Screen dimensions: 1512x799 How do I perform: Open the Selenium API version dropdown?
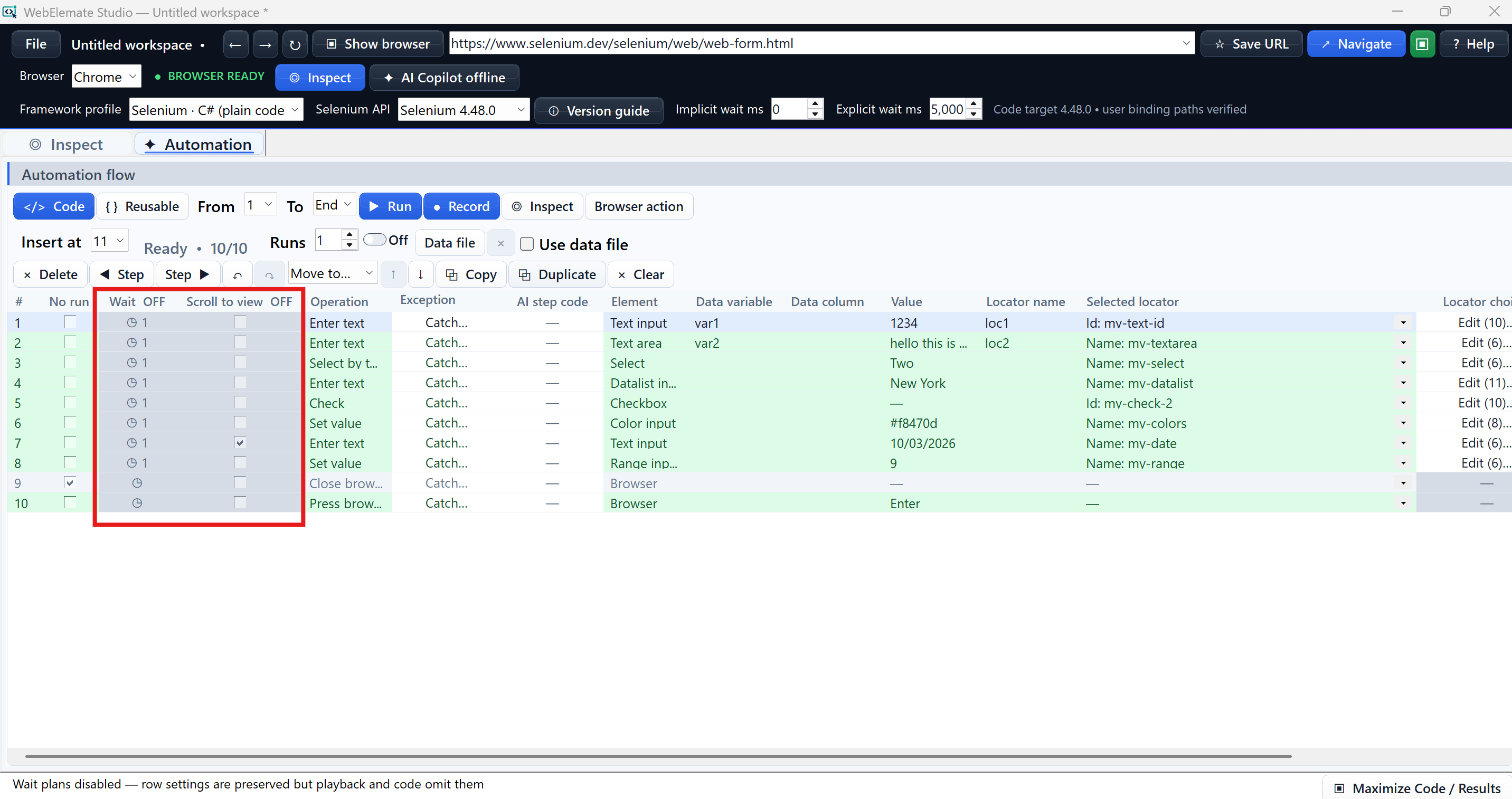(463, 110)
